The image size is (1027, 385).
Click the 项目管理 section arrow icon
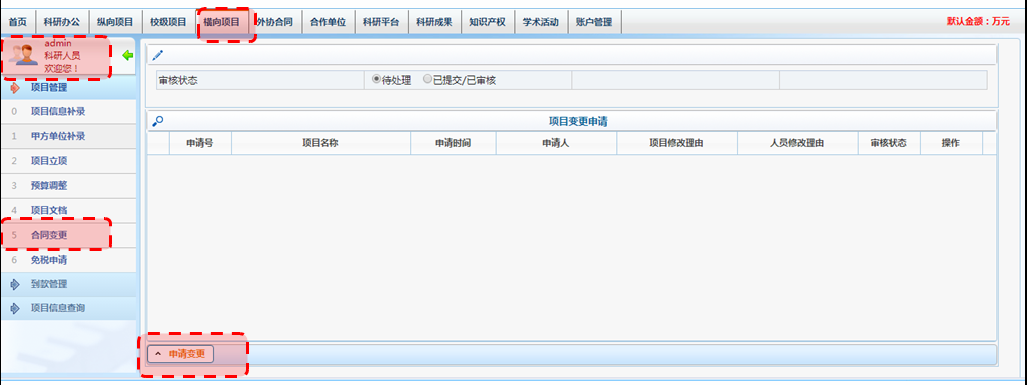(x=16, y=88)
